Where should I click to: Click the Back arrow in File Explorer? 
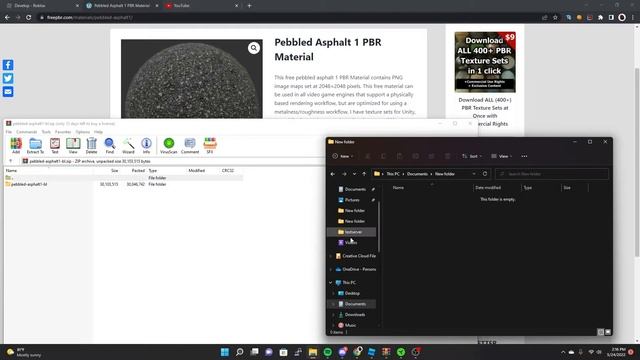[x=333, y=174]
